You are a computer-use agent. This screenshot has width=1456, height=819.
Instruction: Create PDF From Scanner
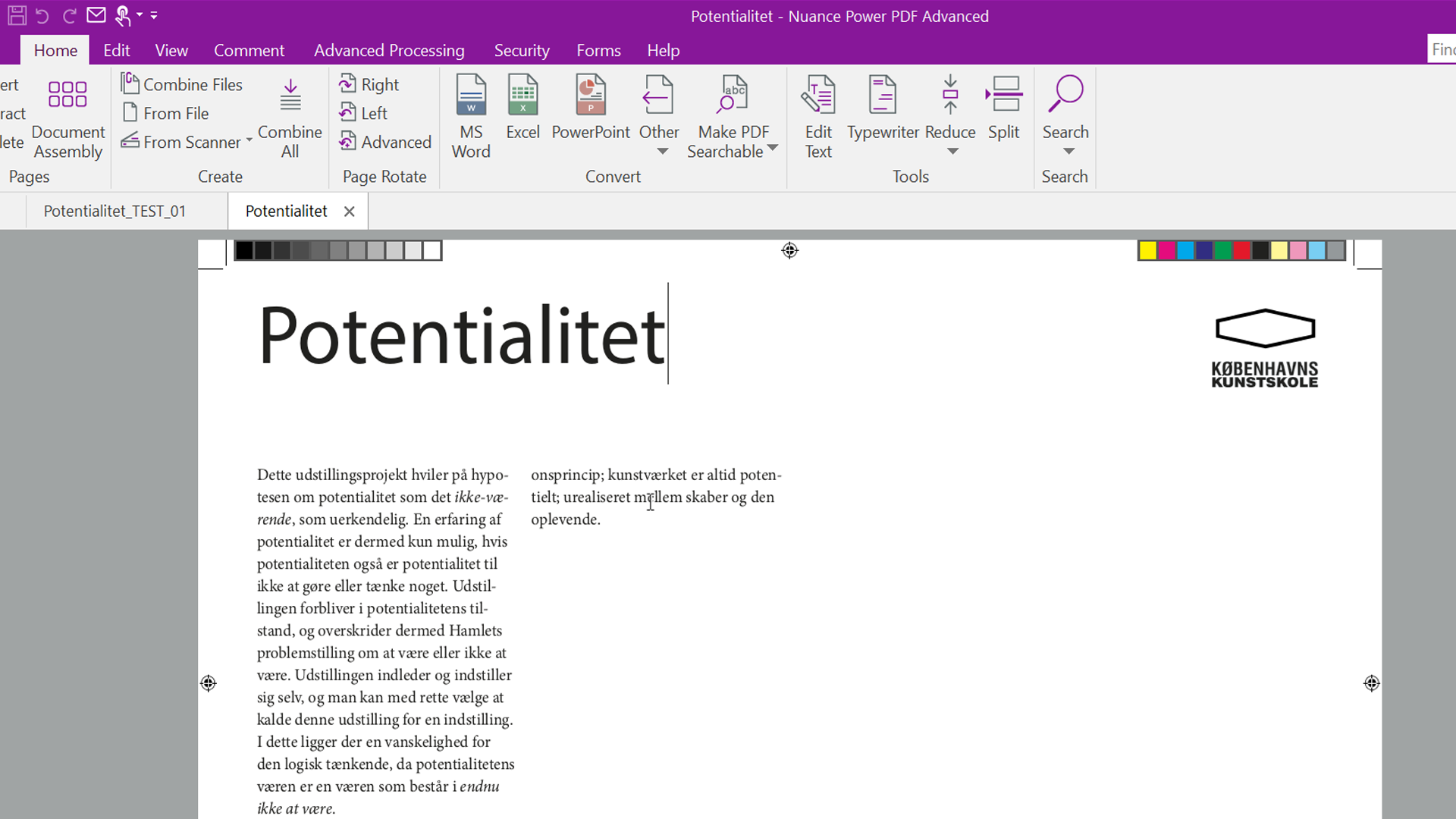pyautogui.click(x=181, y=142)
